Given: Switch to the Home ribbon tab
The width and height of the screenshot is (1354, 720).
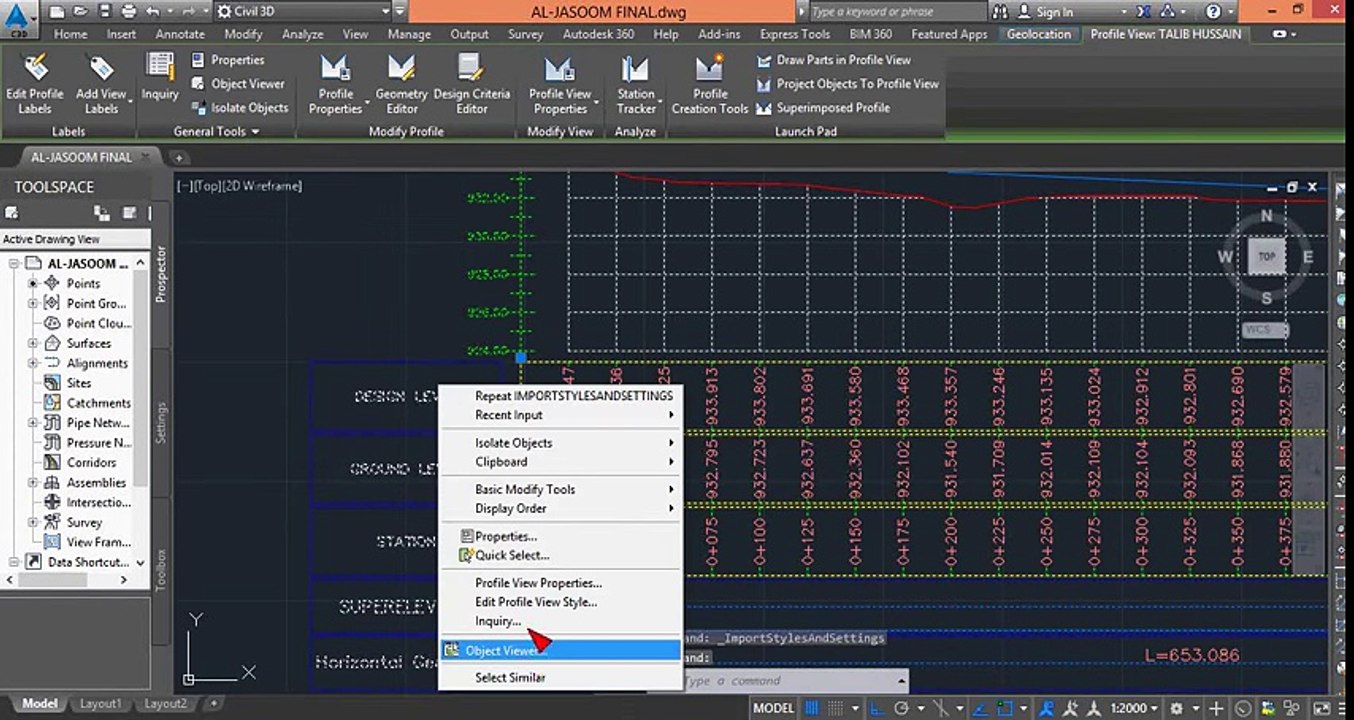Looking at the screenshot, I should coord(70,34).
